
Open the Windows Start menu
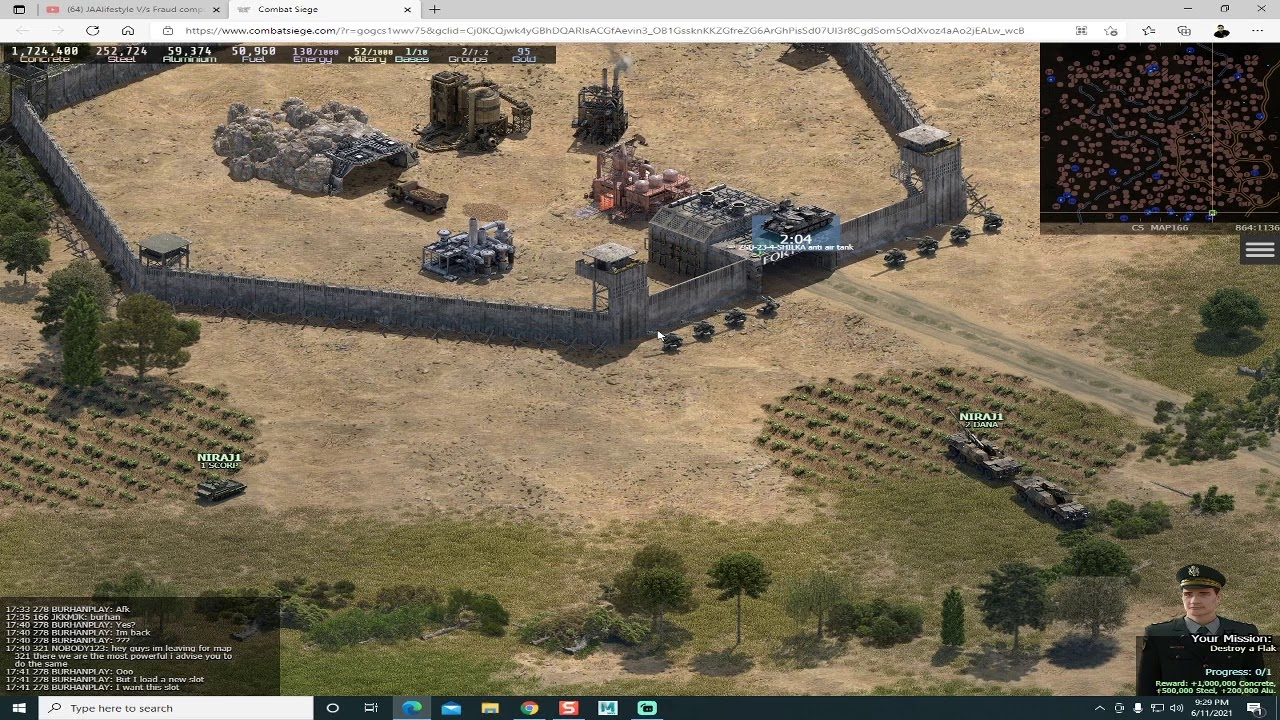19,708
